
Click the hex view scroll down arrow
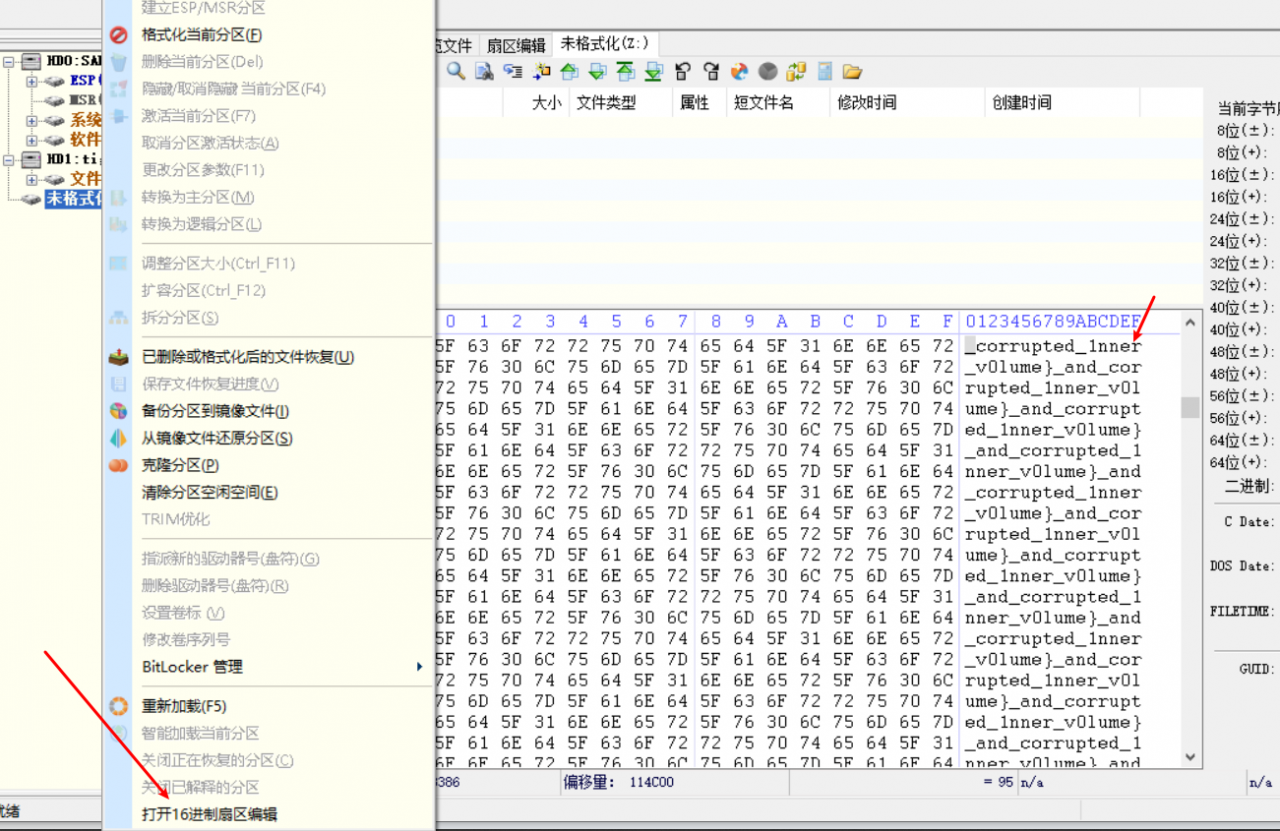(1190, 757)
